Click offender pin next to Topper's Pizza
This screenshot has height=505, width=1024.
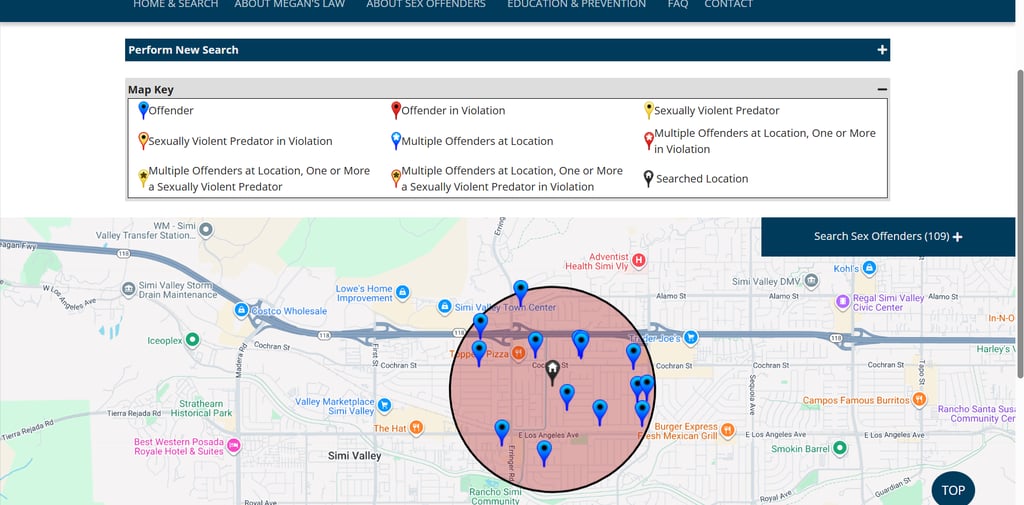coord(479,353)
